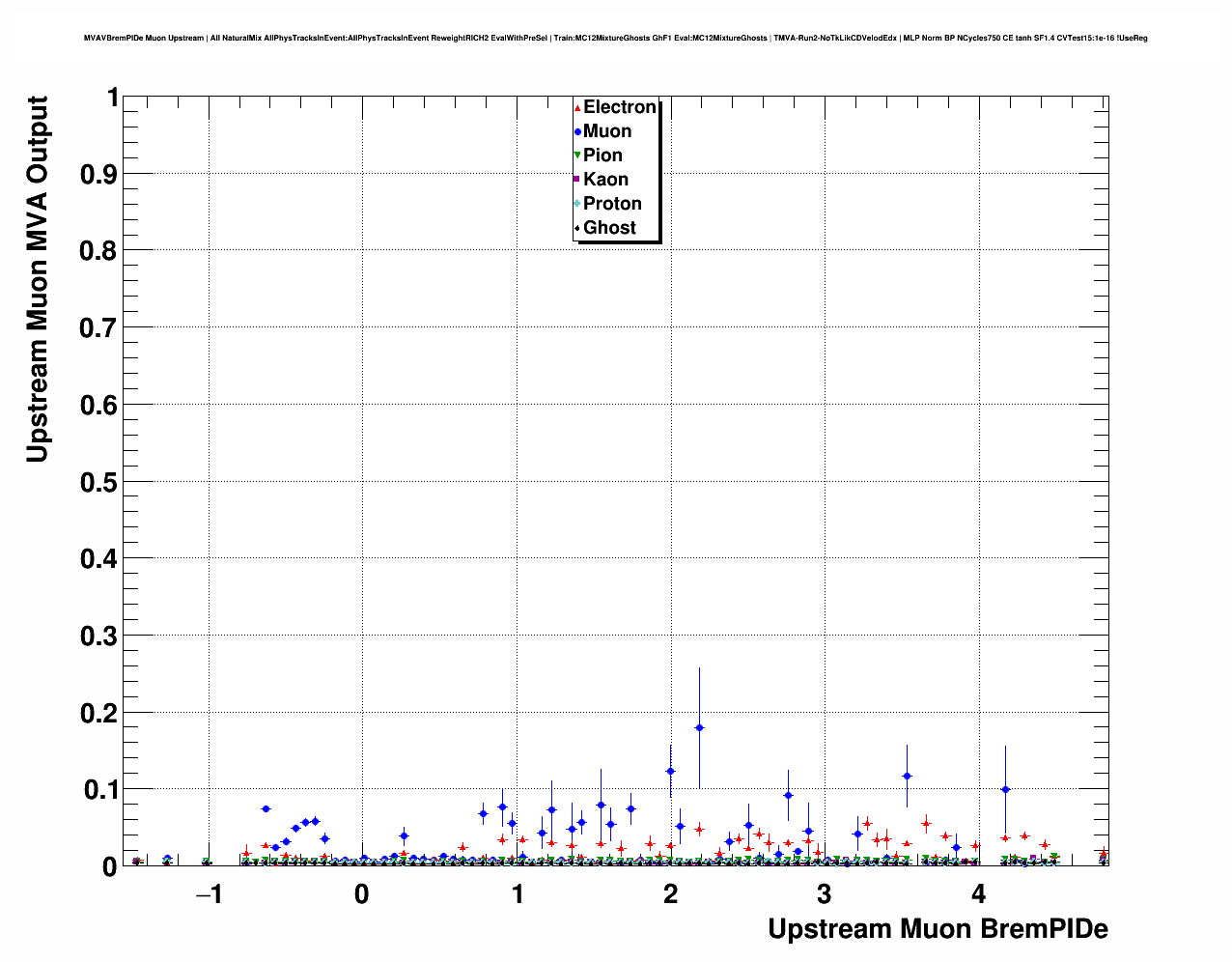Click the 'Upstream Muon BremPIDe' x-axis title
Screen dimensions: 1232x962
pyautogui.click(x=938, y=929)
